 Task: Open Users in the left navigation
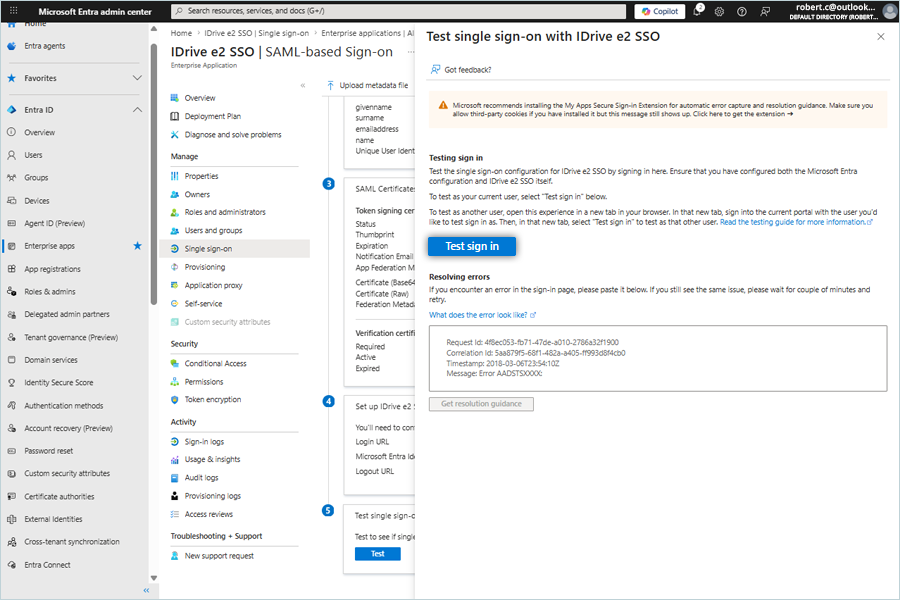(33, 155)
